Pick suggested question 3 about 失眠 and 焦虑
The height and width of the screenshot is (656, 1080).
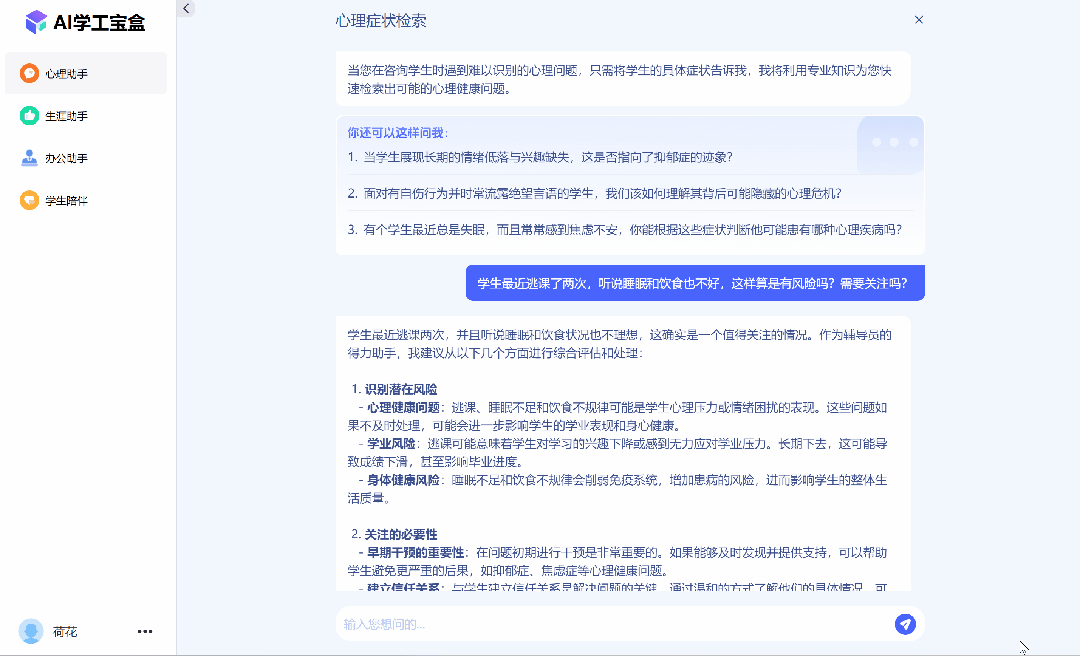tap(624, 229)
